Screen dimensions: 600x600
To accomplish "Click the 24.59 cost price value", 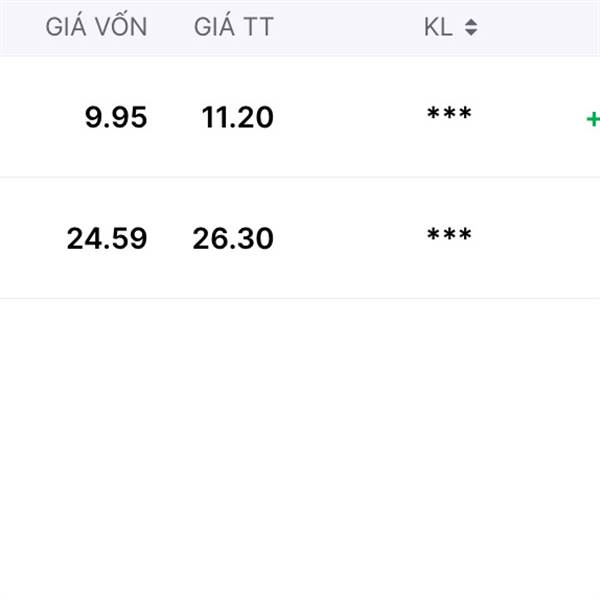I will (107, 238).
